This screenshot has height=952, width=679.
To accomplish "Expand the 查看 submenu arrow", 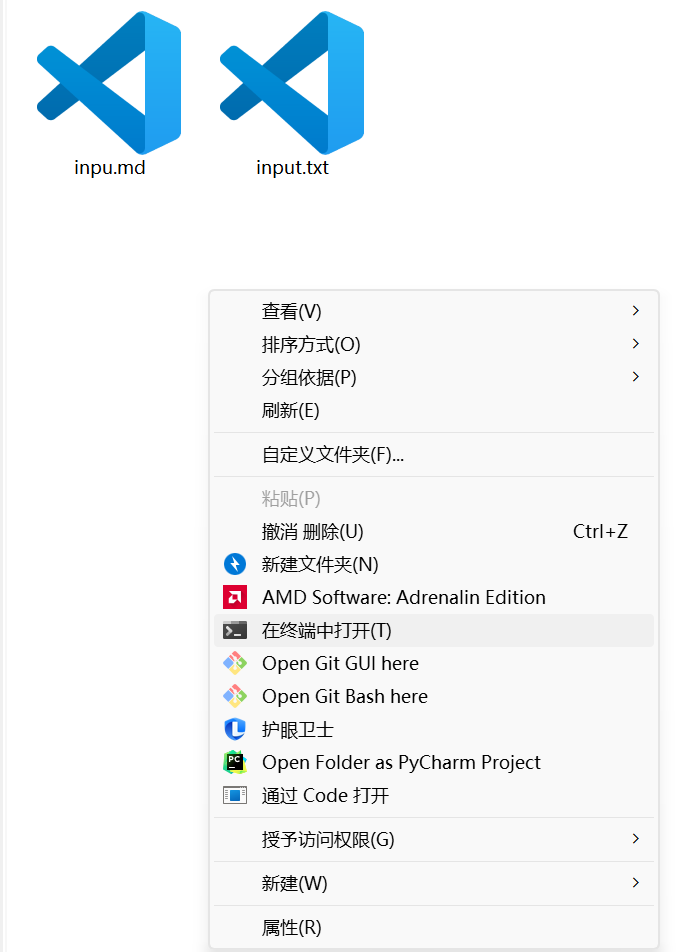I will pyautogui.click(x=636, y=310).
